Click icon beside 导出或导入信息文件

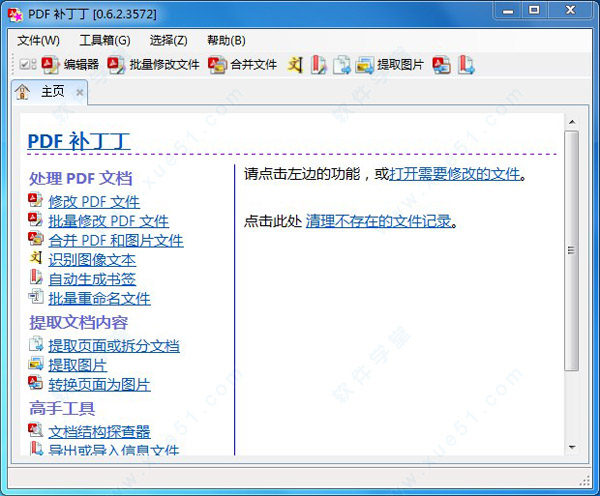click(36, 448)
